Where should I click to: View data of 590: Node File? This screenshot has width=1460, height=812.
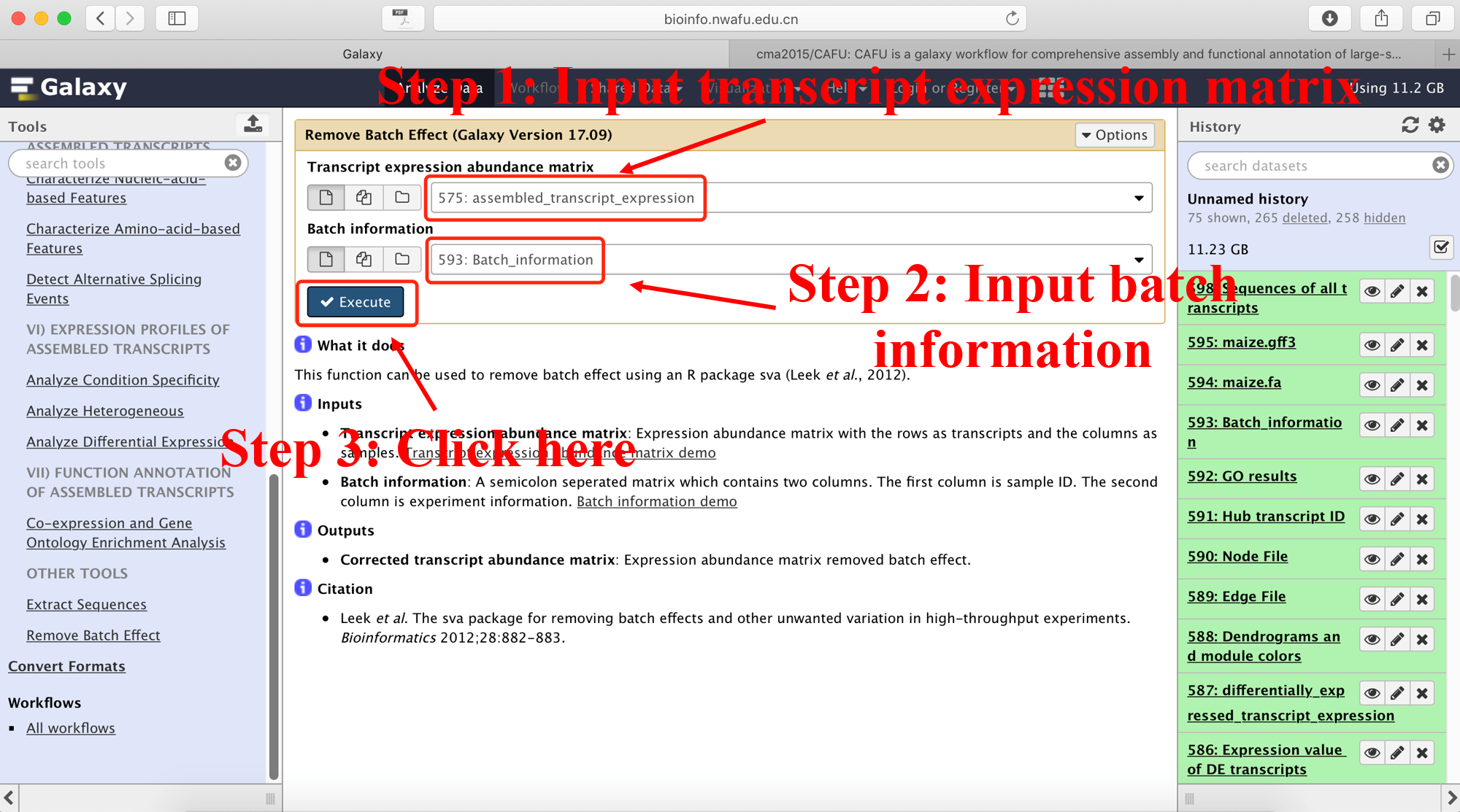pyautogui.click(x=1372, y=560)
